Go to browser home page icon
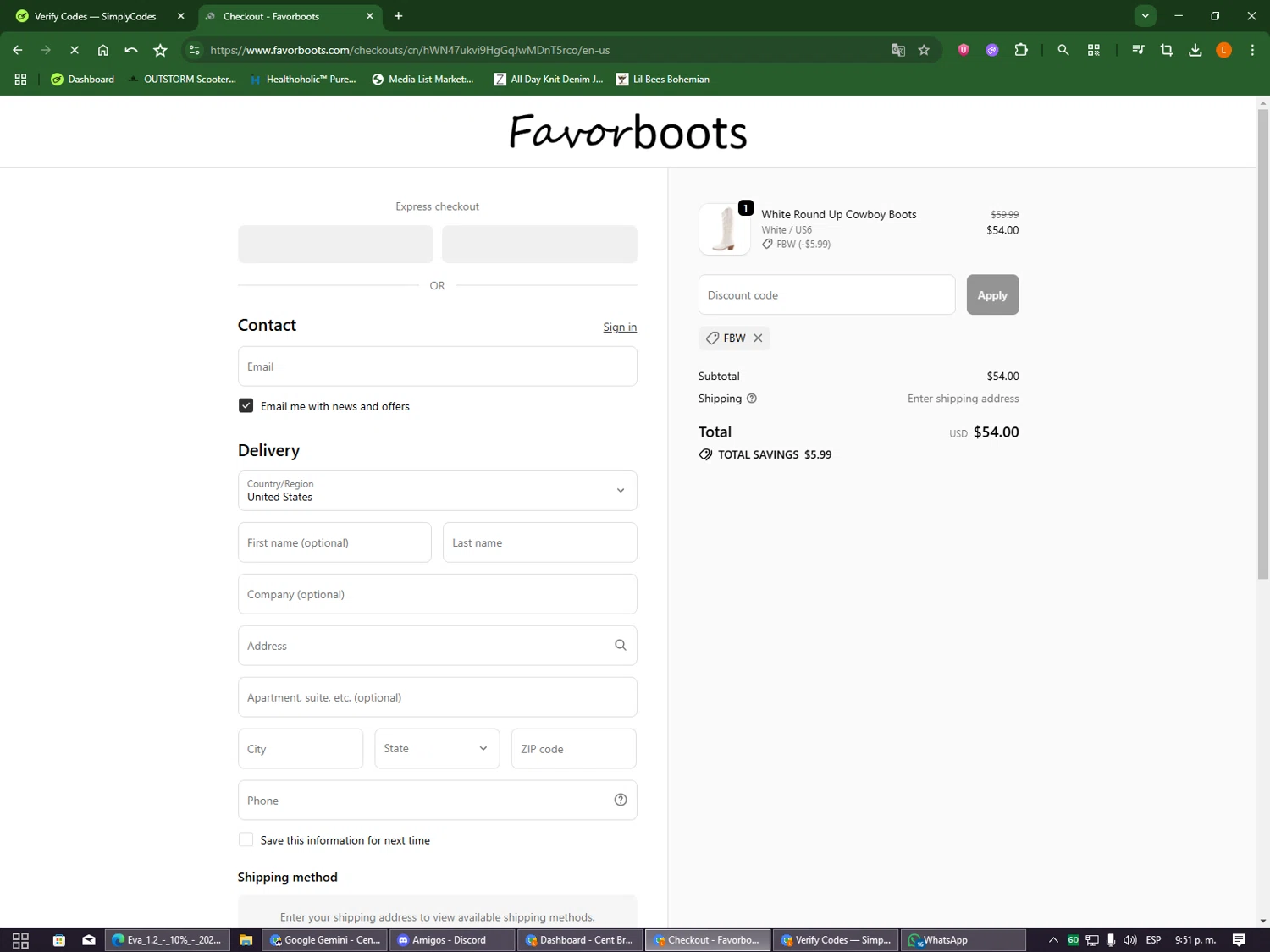This screenshot has height=952, width=1270. pos(103,50)
